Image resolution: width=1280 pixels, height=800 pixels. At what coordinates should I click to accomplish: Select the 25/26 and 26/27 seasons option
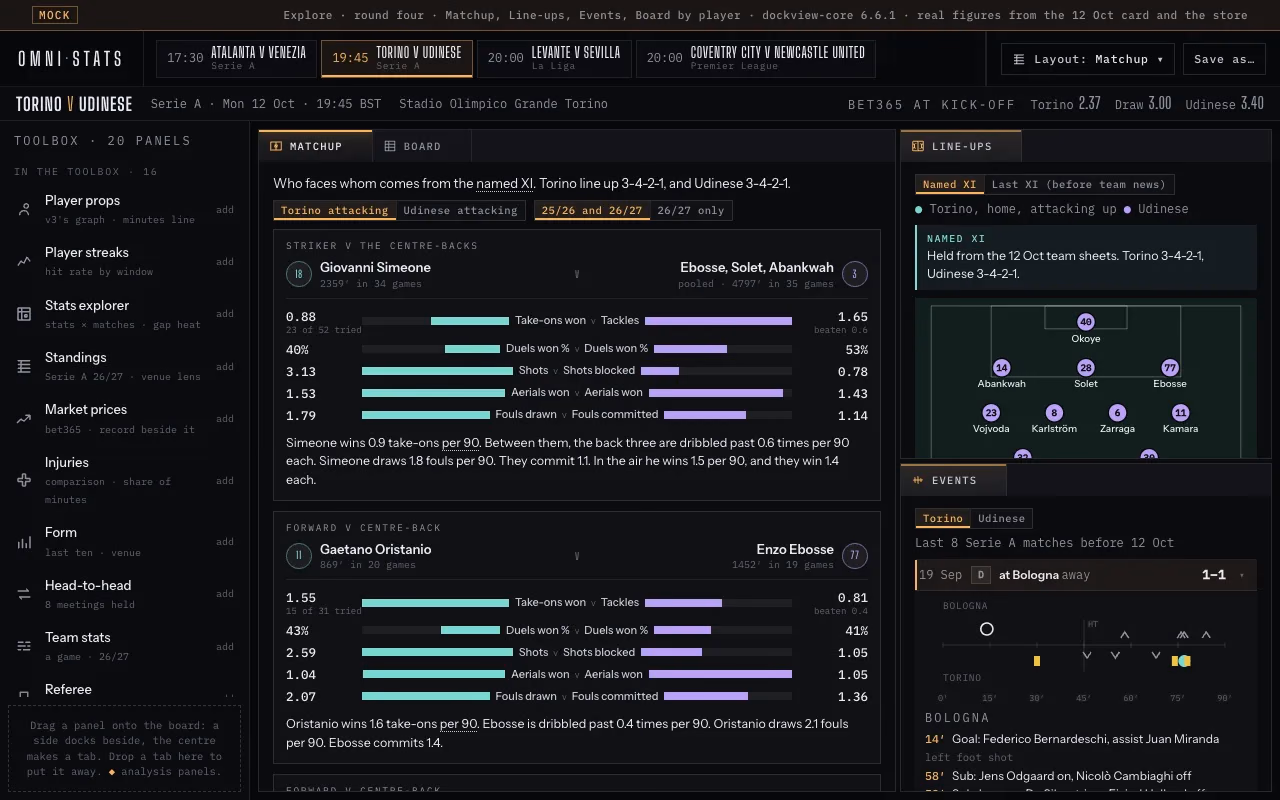tap(592, 211)
